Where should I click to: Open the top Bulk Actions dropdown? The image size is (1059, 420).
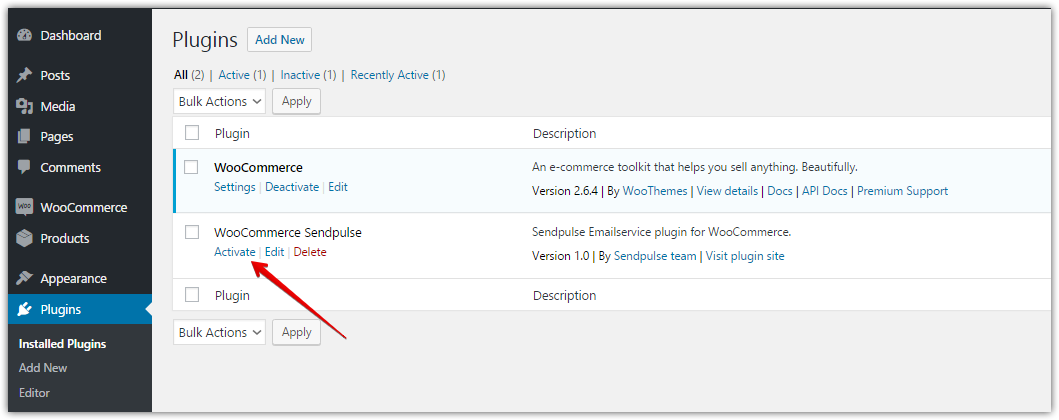(219, 101)
